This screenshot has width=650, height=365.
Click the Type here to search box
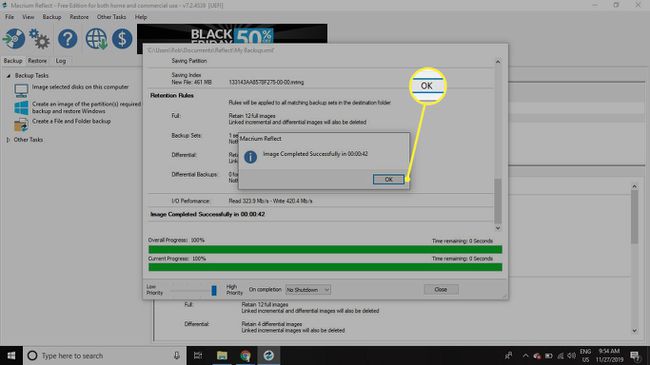104,355
